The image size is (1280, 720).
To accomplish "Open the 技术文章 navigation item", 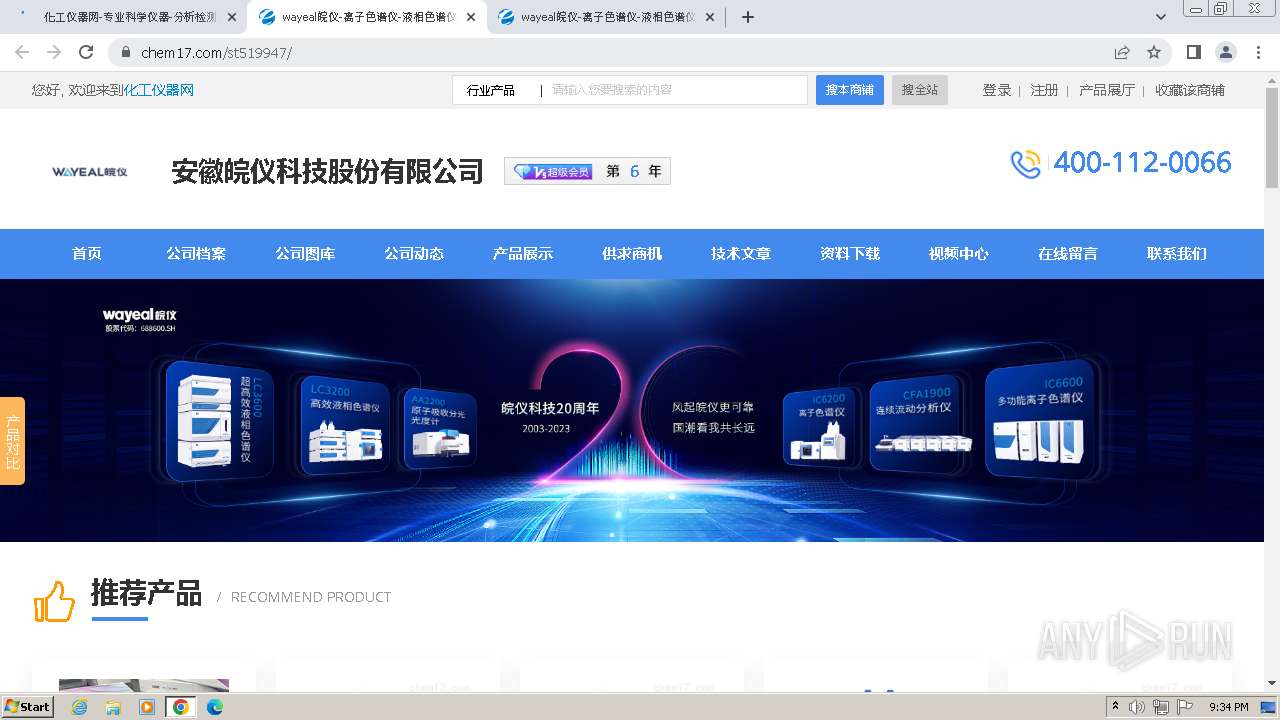I will click(x=741, y=254).
